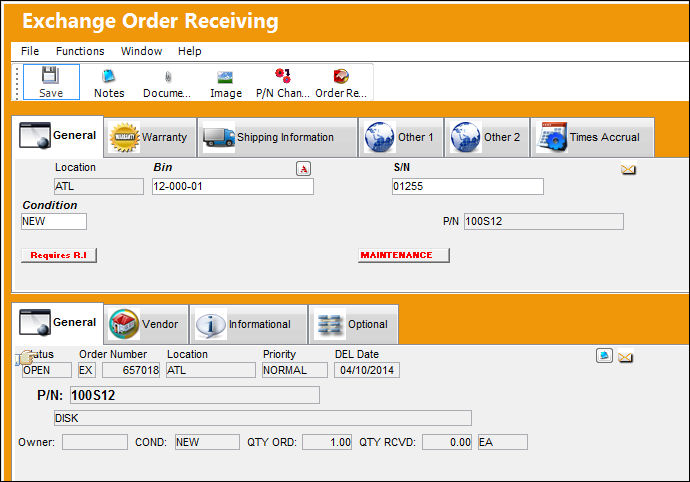Click the Condition label text
Image resolution: width=690 pixels, height=482 pixels.
(50, 206)
